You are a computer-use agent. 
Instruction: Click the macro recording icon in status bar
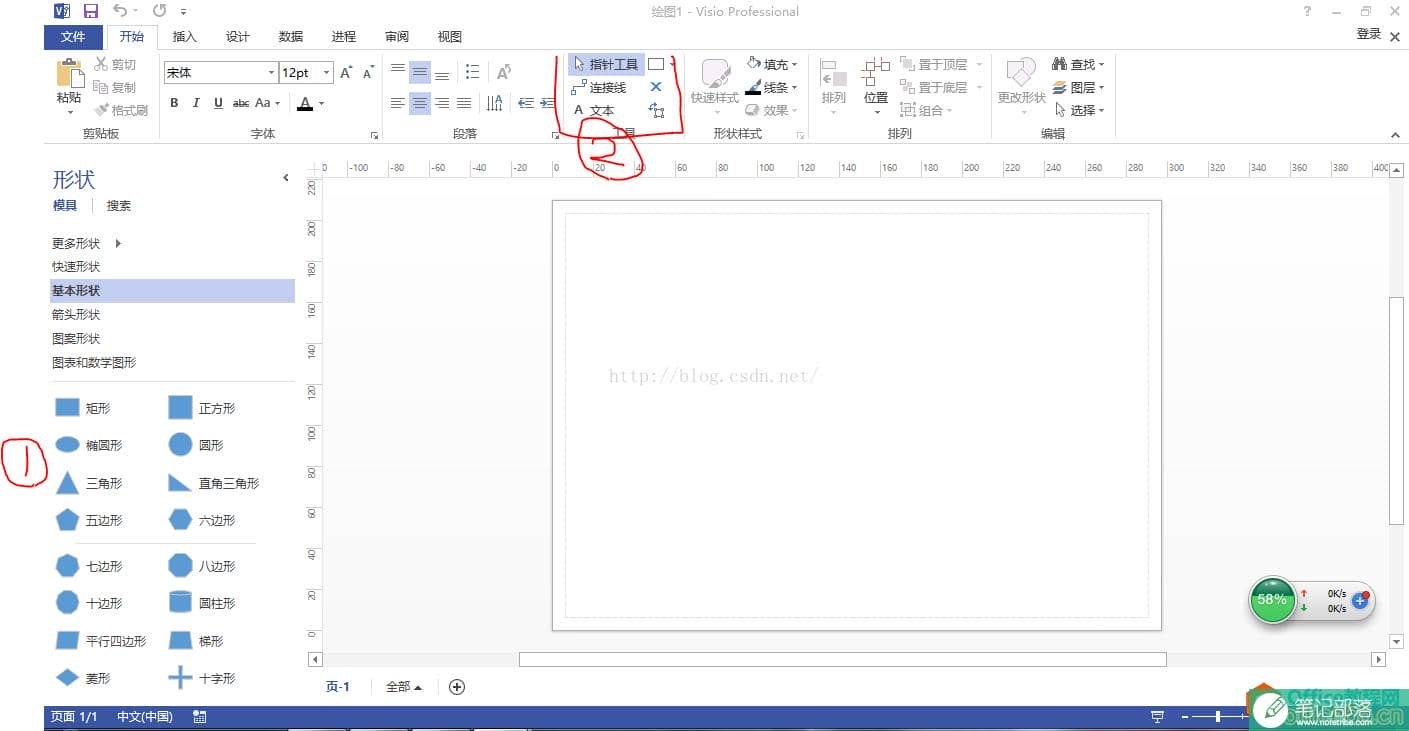[x=200, y=717]
